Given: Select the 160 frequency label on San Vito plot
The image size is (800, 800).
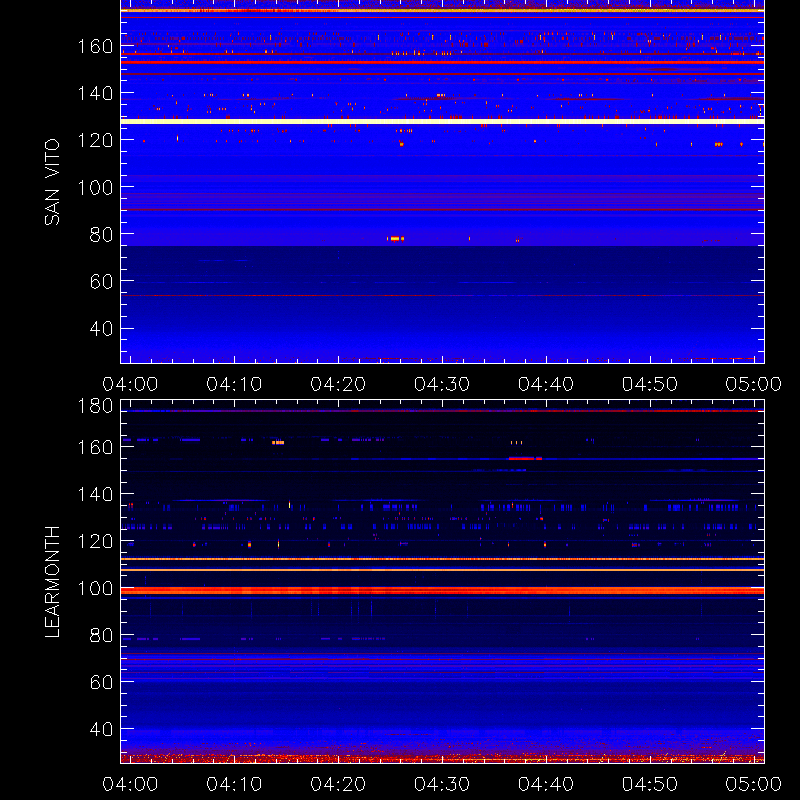Looking at the screenshot, I should (x=95, y=46).
